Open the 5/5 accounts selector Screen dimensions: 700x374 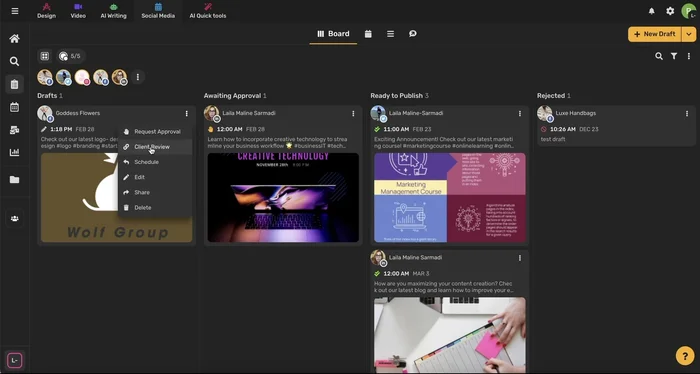click(71, 56)
